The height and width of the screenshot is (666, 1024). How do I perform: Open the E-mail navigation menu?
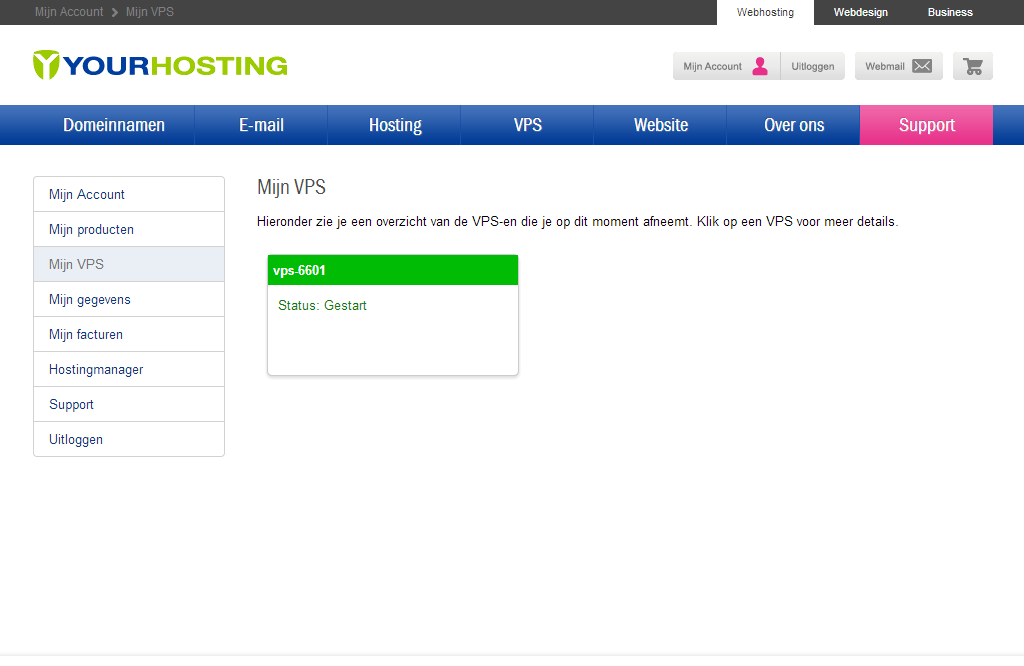pos(261,125)
